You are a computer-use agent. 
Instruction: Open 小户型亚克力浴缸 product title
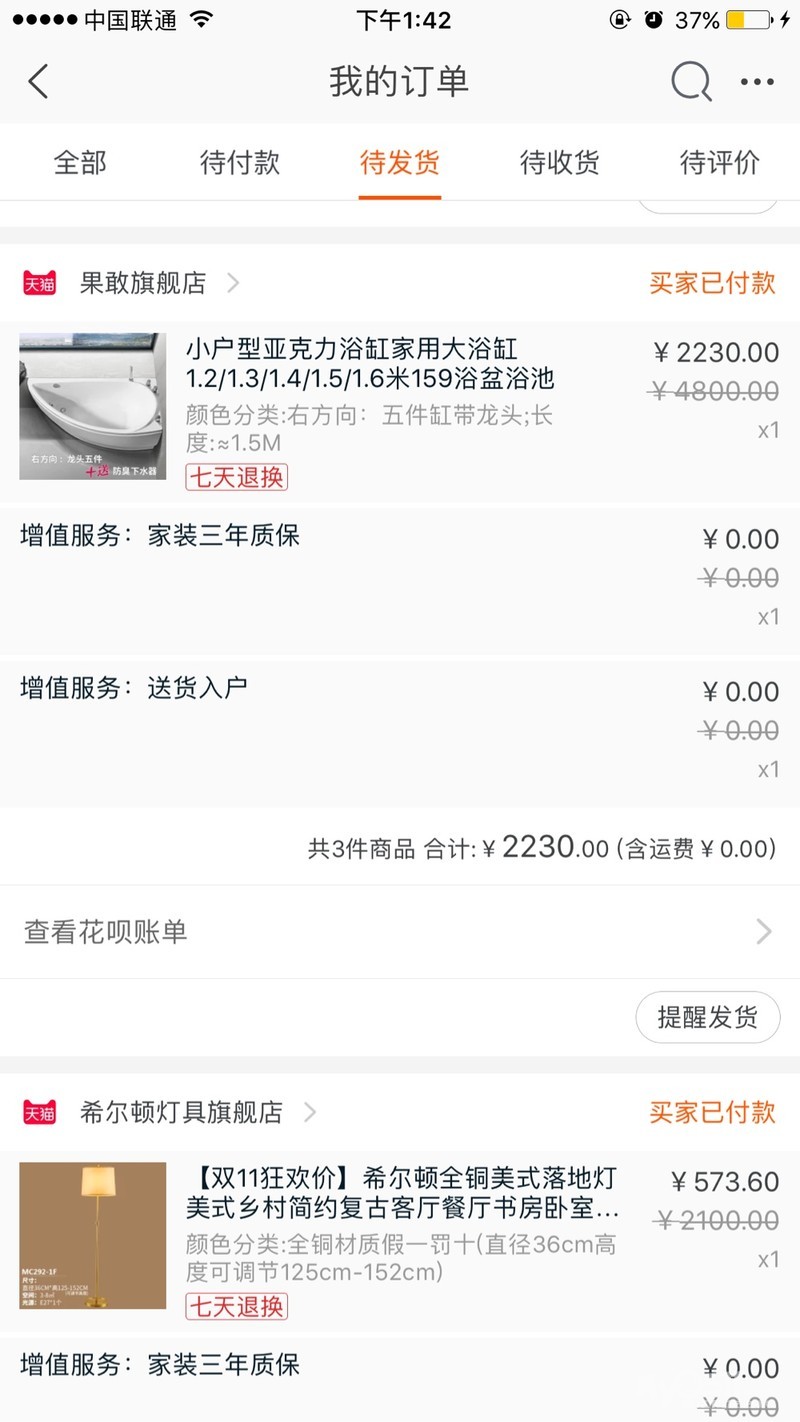pyautogui.click(x=370, y=364)
